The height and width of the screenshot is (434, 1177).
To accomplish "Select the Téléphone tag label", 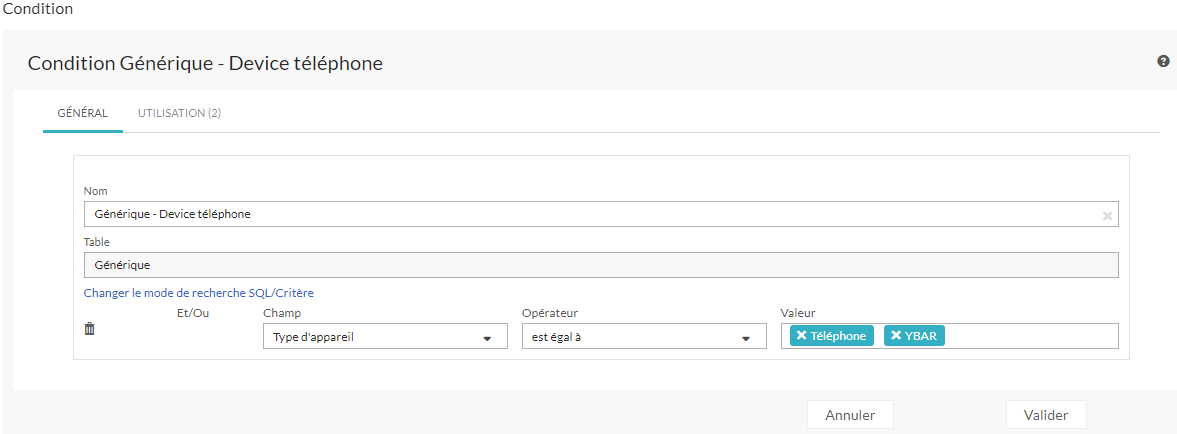I will point(838,336).
